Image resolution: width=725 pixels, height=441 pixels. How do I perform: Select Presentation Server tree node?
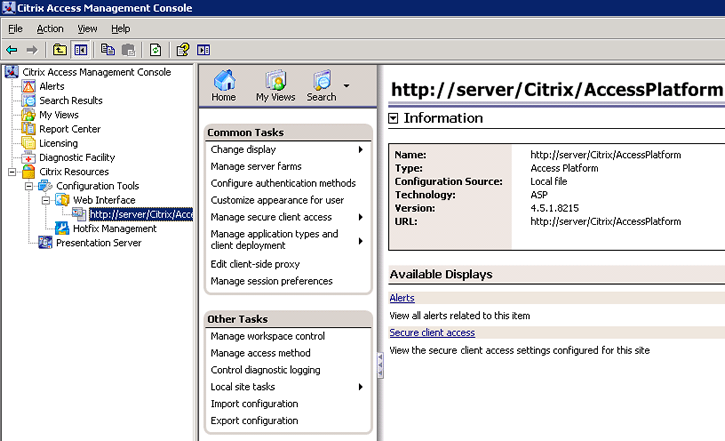click(98, 243)
